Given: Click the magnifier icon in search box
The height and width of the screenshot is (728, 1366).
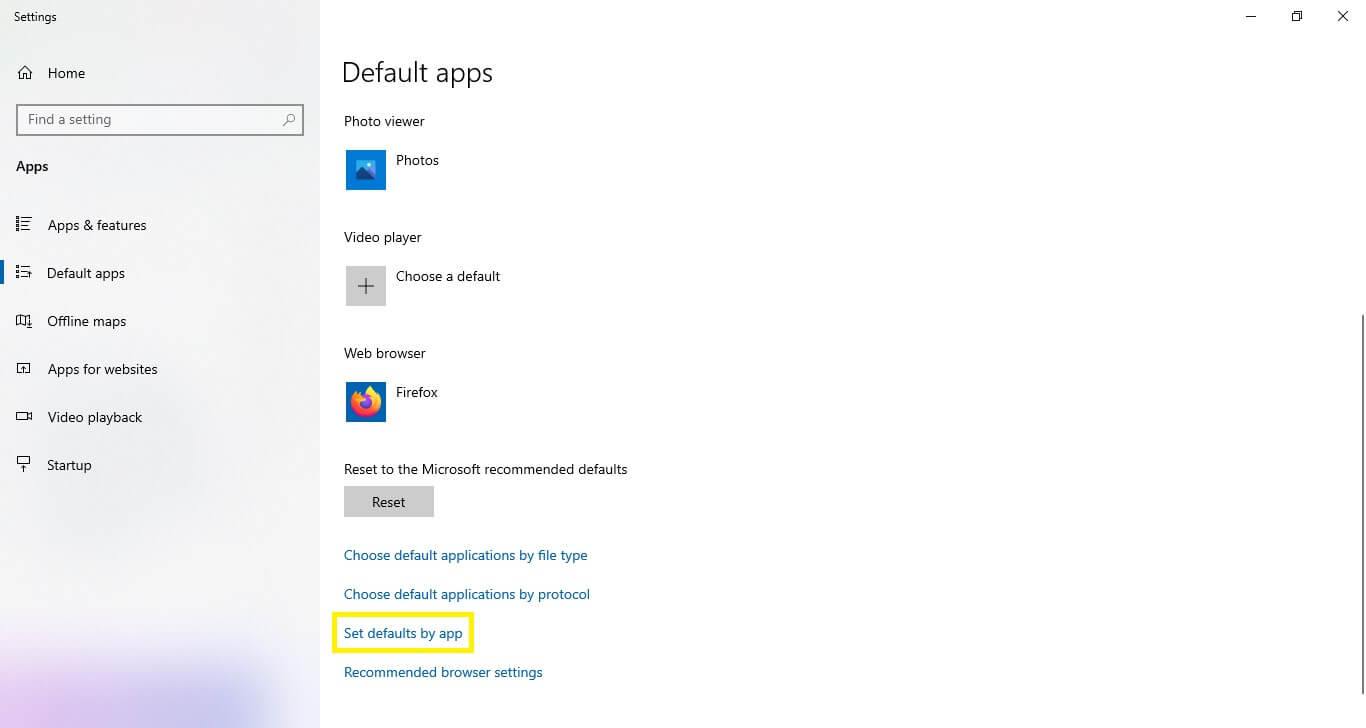Looking at the screenshot, I should point(289,119).
